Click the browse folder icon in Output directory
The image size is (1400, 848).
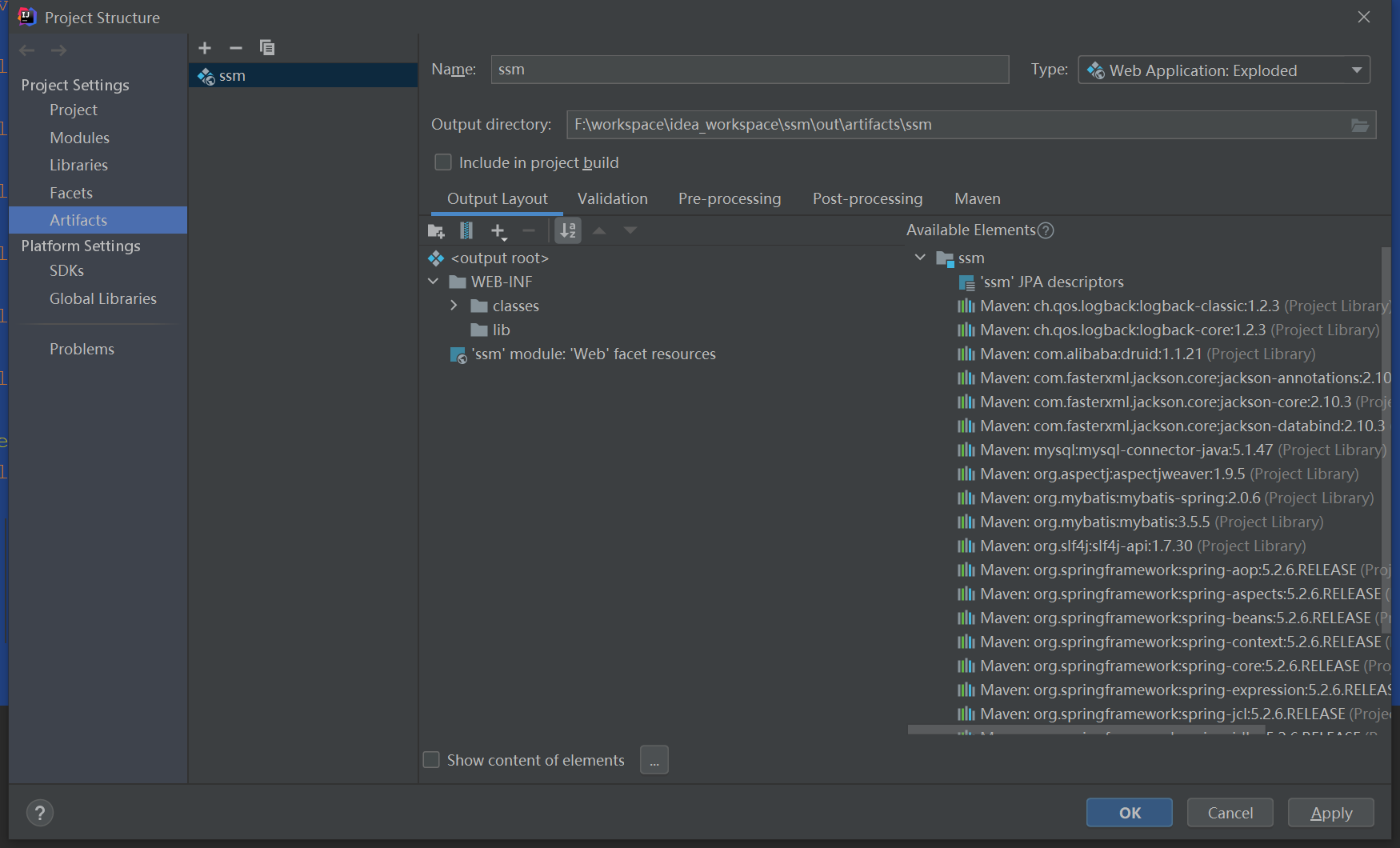click(1360, 125)
